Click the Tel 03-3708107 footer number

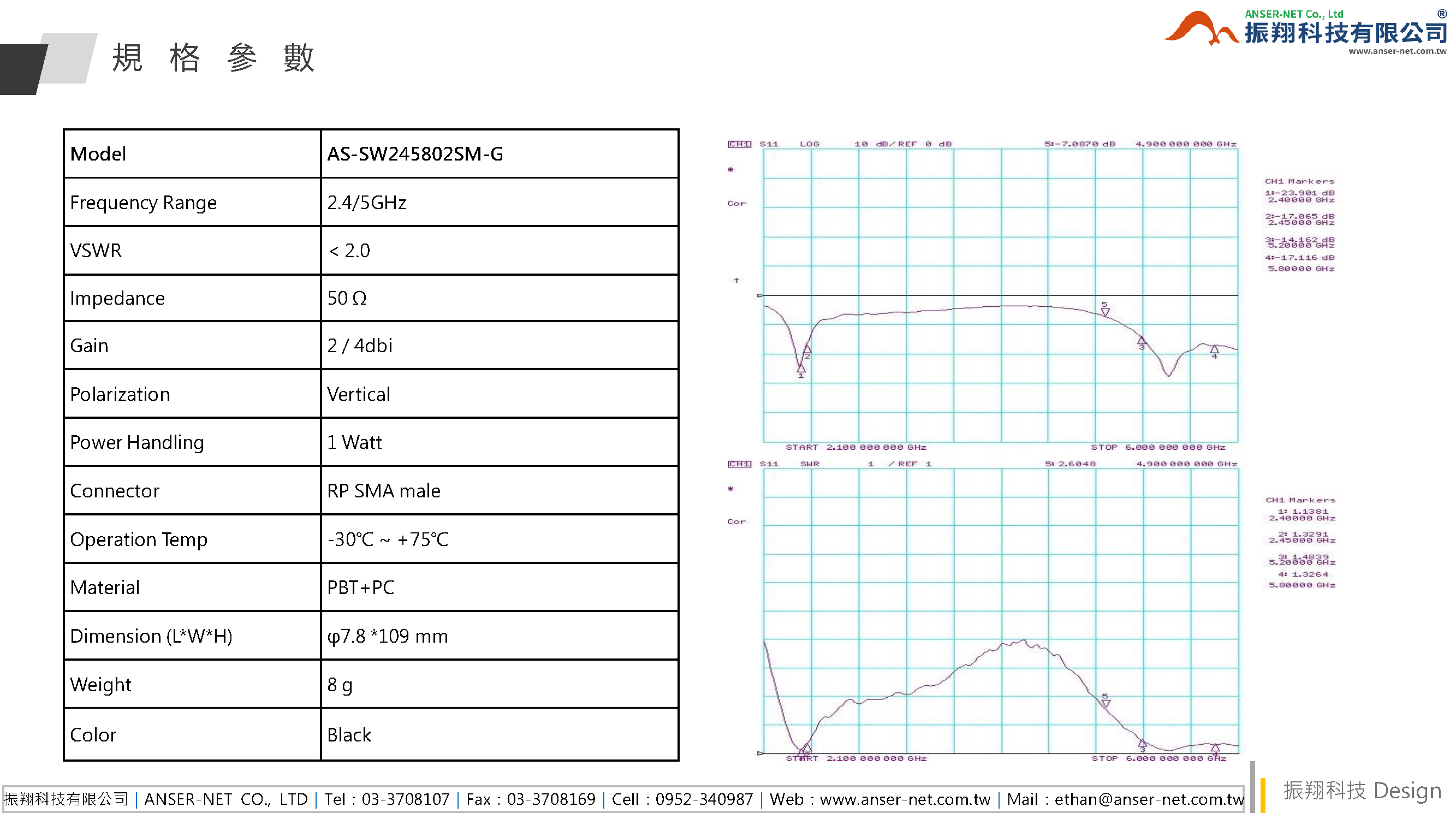coord(405,799)
